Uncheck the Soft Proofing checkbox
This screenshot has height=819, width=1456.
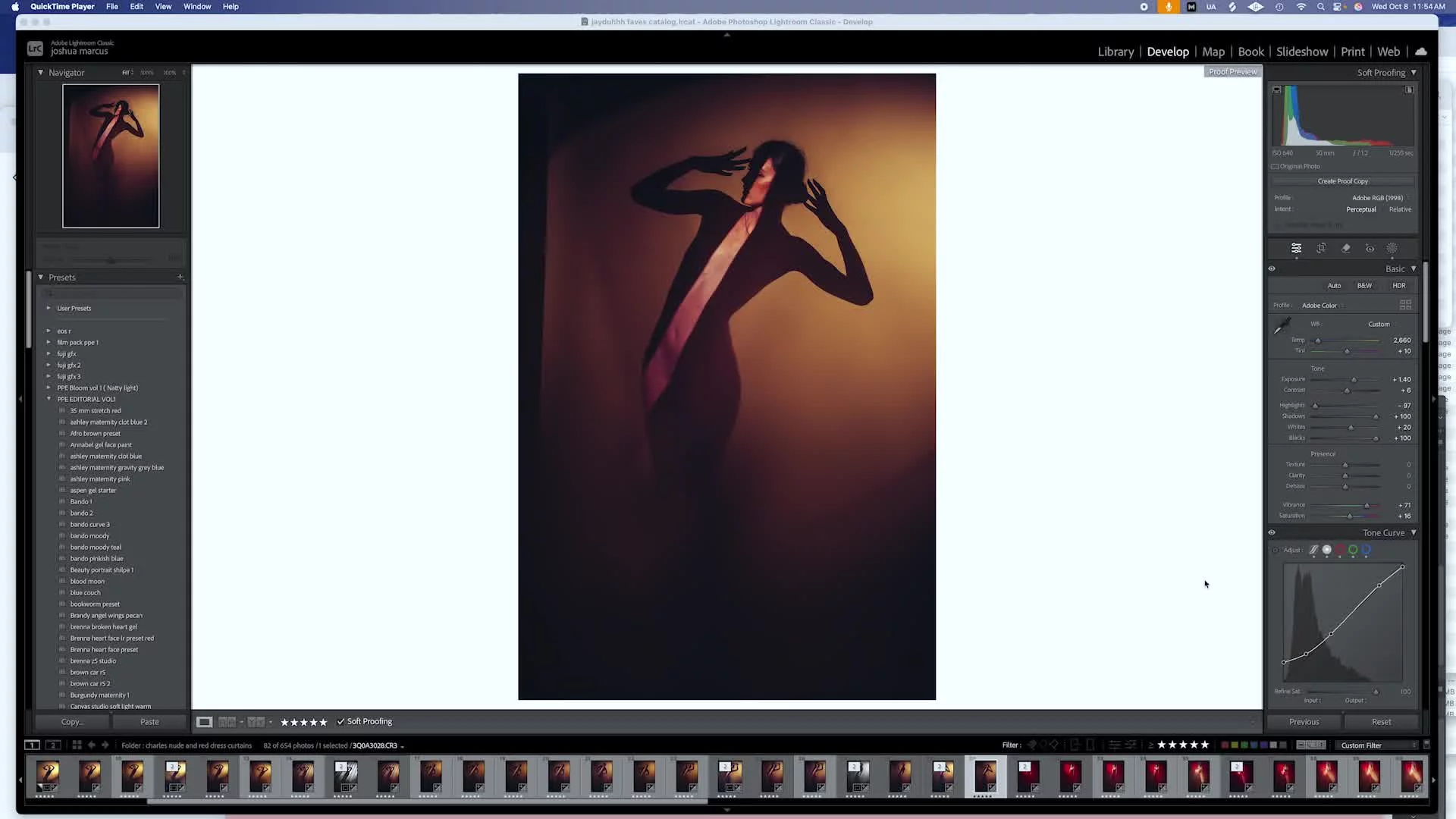pyautogui.click(x=340, y=721)
